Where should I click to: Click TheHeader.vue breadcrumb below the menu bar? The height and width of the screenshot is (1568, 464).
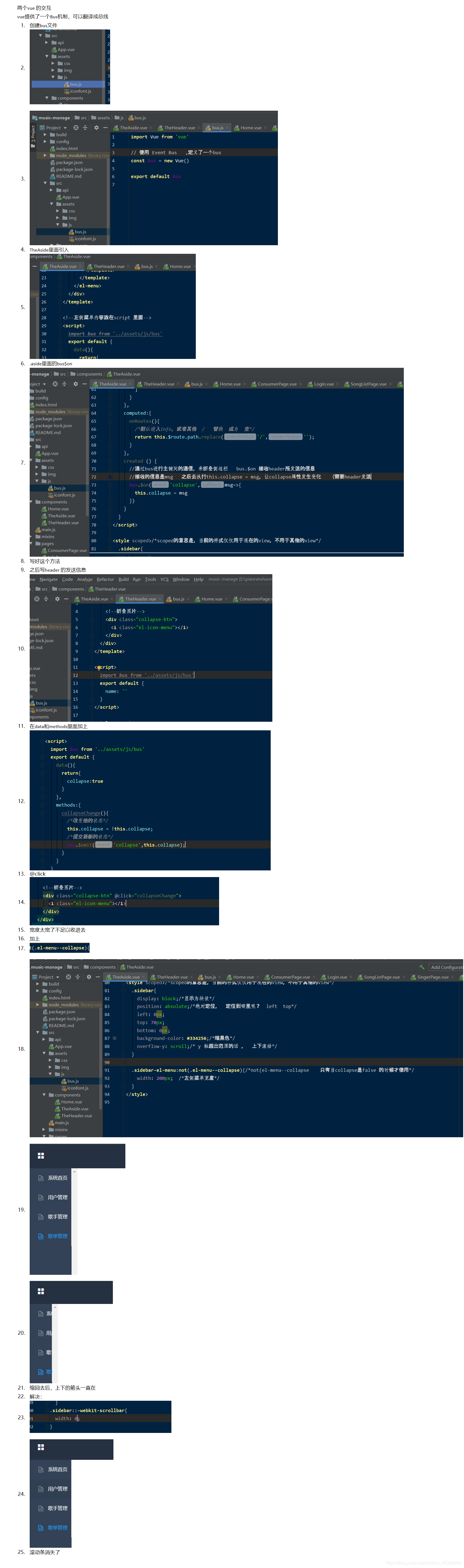pos(107,589)
